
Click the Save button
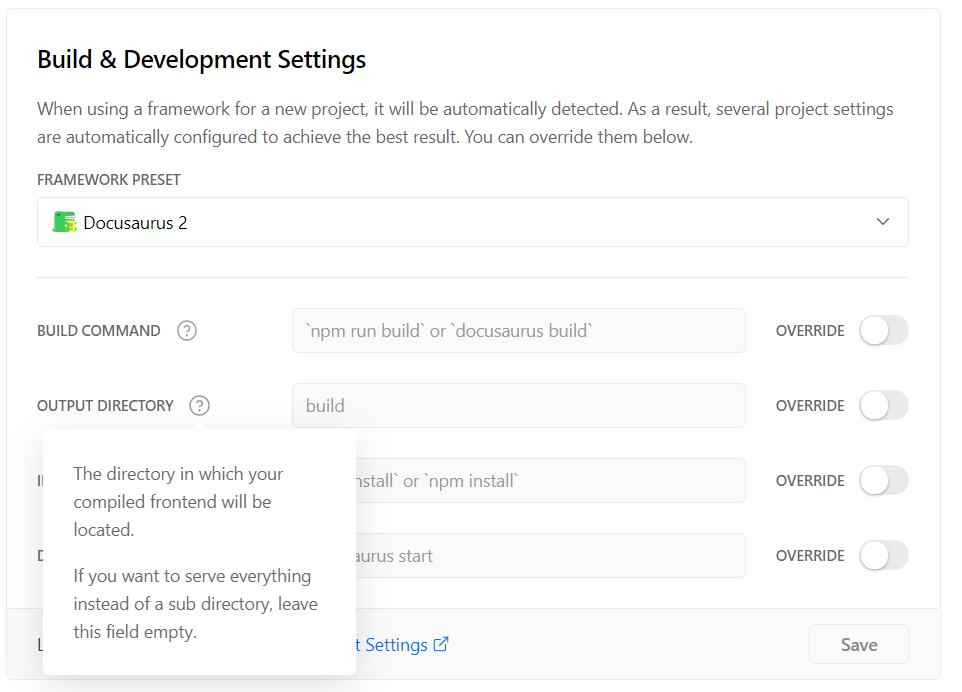point(858,644)
